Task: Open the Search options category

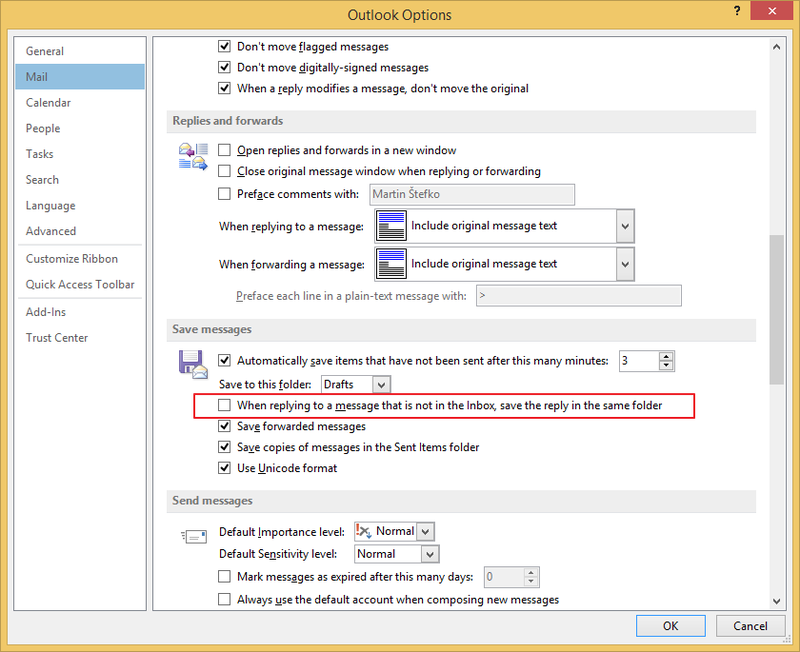Action: [x=80, y=180]
